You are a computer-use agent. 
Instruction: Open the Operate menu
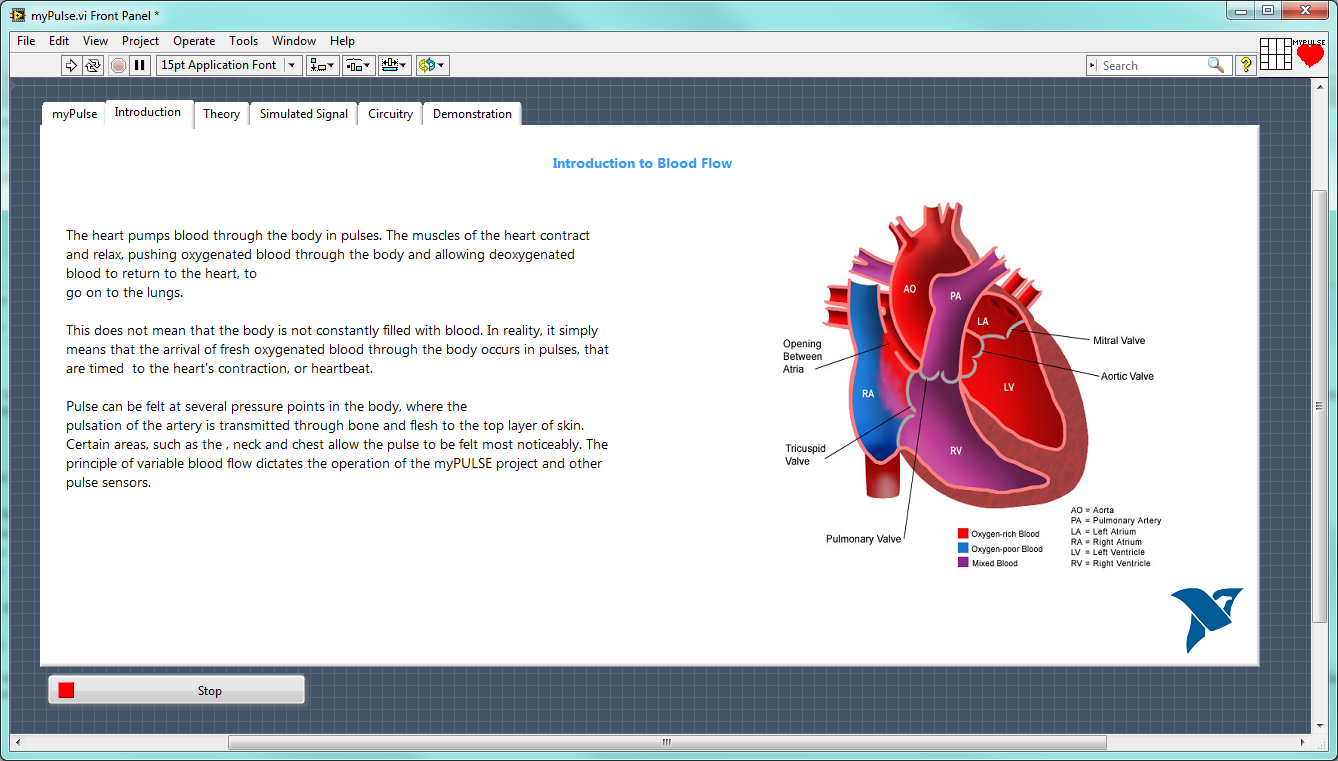click(x=194, y=41)
